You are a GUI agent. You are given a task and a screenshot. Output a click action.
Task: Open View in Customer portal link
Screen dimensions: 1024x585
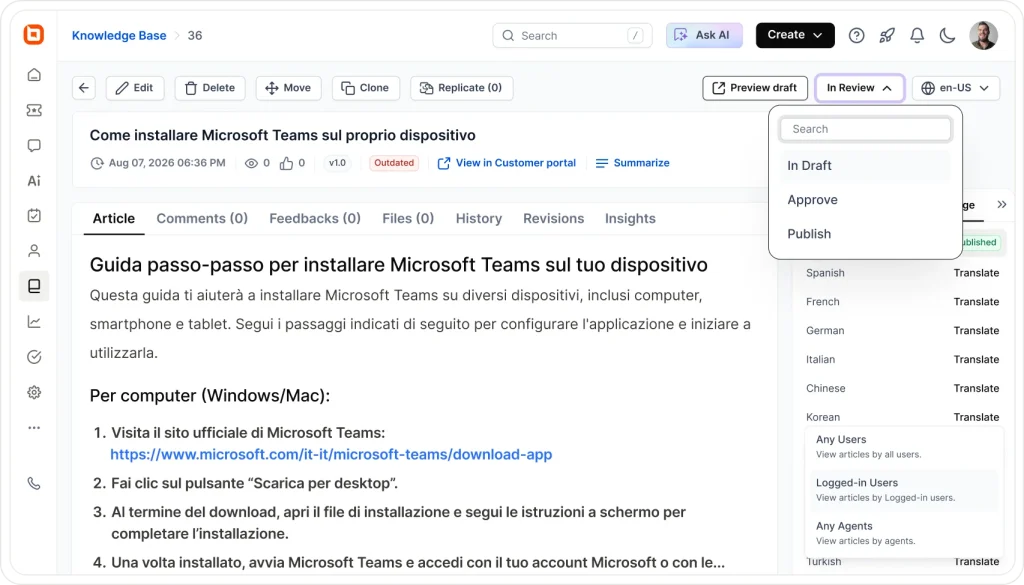pyautogui.click(x=507, y=163)
